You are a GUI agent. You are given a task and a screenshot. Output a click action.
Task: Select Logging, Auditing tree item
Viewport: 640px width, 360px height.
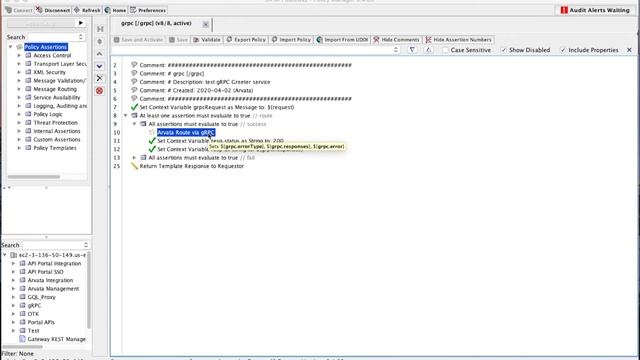click(60, 106)
